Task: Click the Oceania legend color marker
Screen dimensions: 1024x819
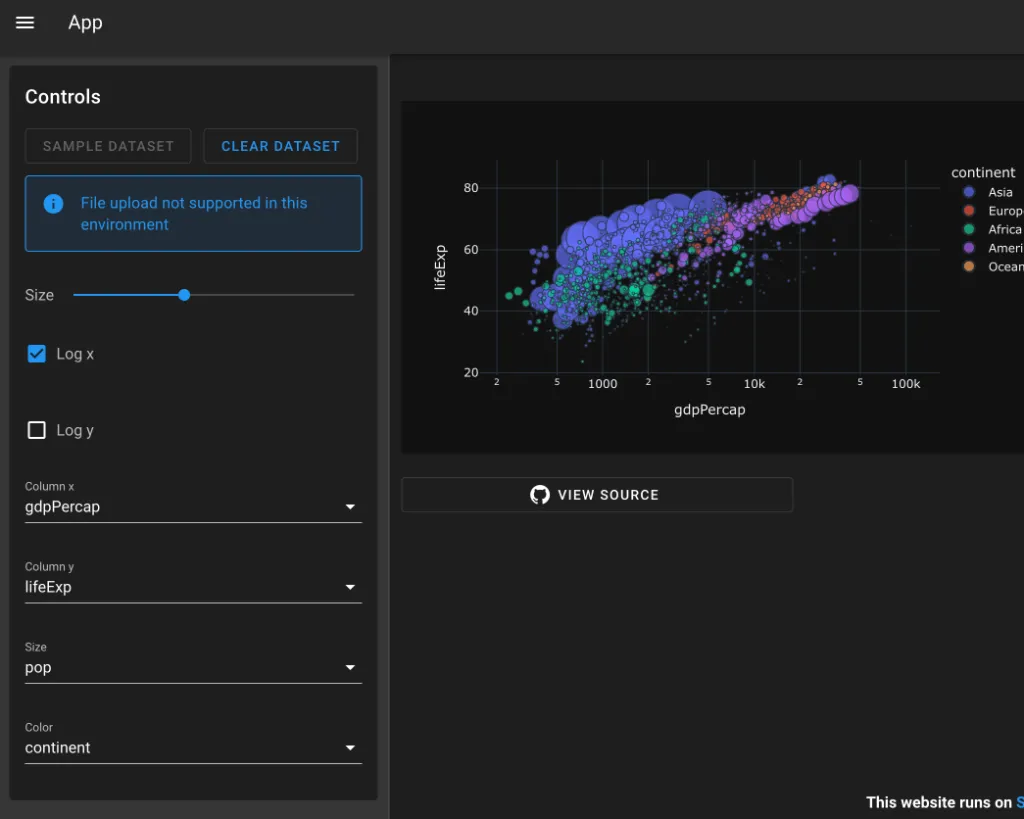Action: tap(968, 266)
